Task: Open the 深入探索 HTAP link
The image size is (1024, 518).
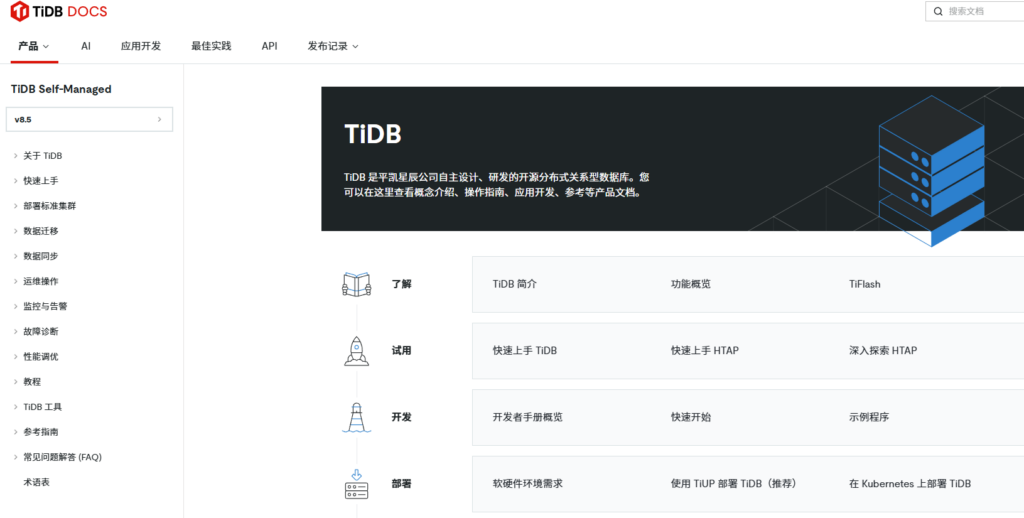Action: (x=883, y=351)
